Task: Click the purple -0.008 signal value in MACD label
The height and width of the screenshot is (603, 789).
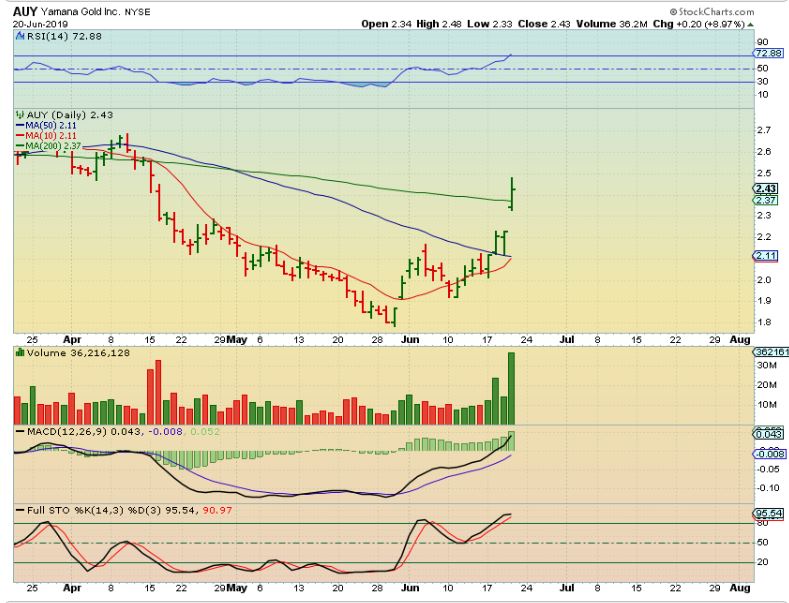Action: coord(166,431)
